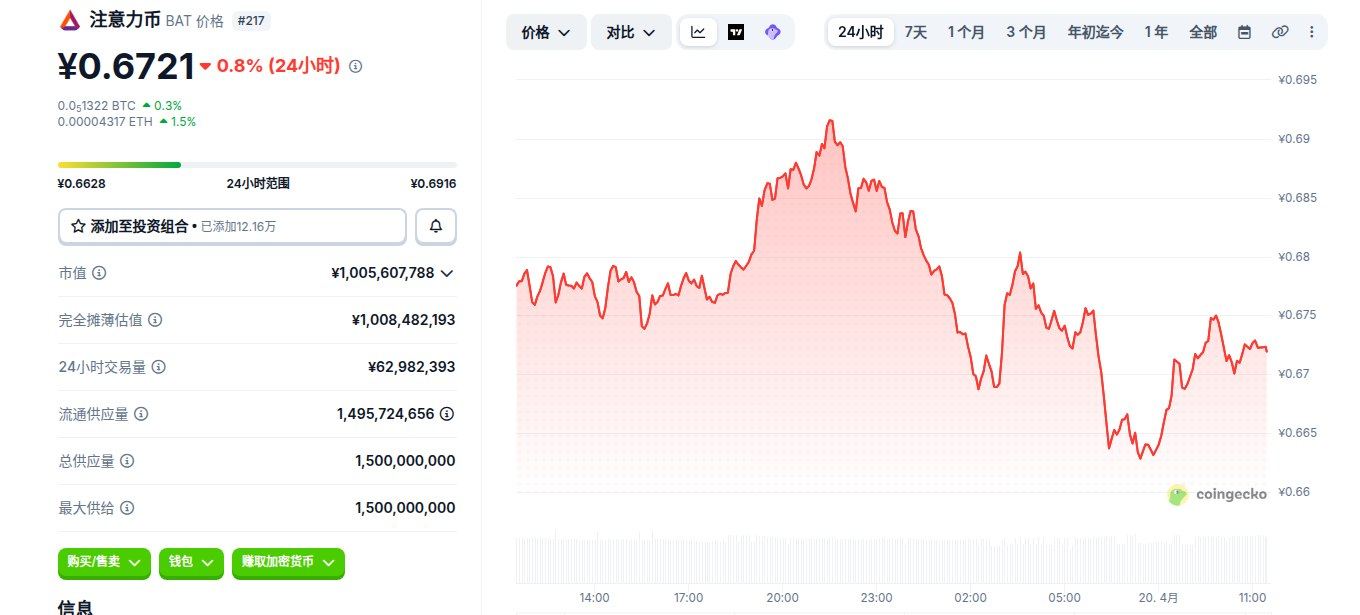Open the 对比 comparison dropdown
Viewport: 1360px width, 615px height.
click(x=631, y=32)
